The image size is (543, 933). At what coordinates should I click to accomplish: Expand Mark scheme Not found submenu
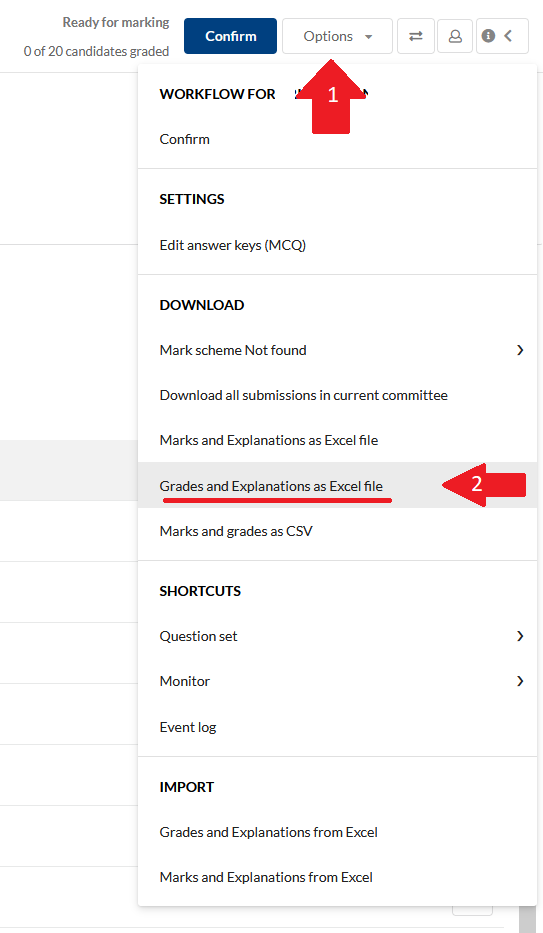(520, 350)
